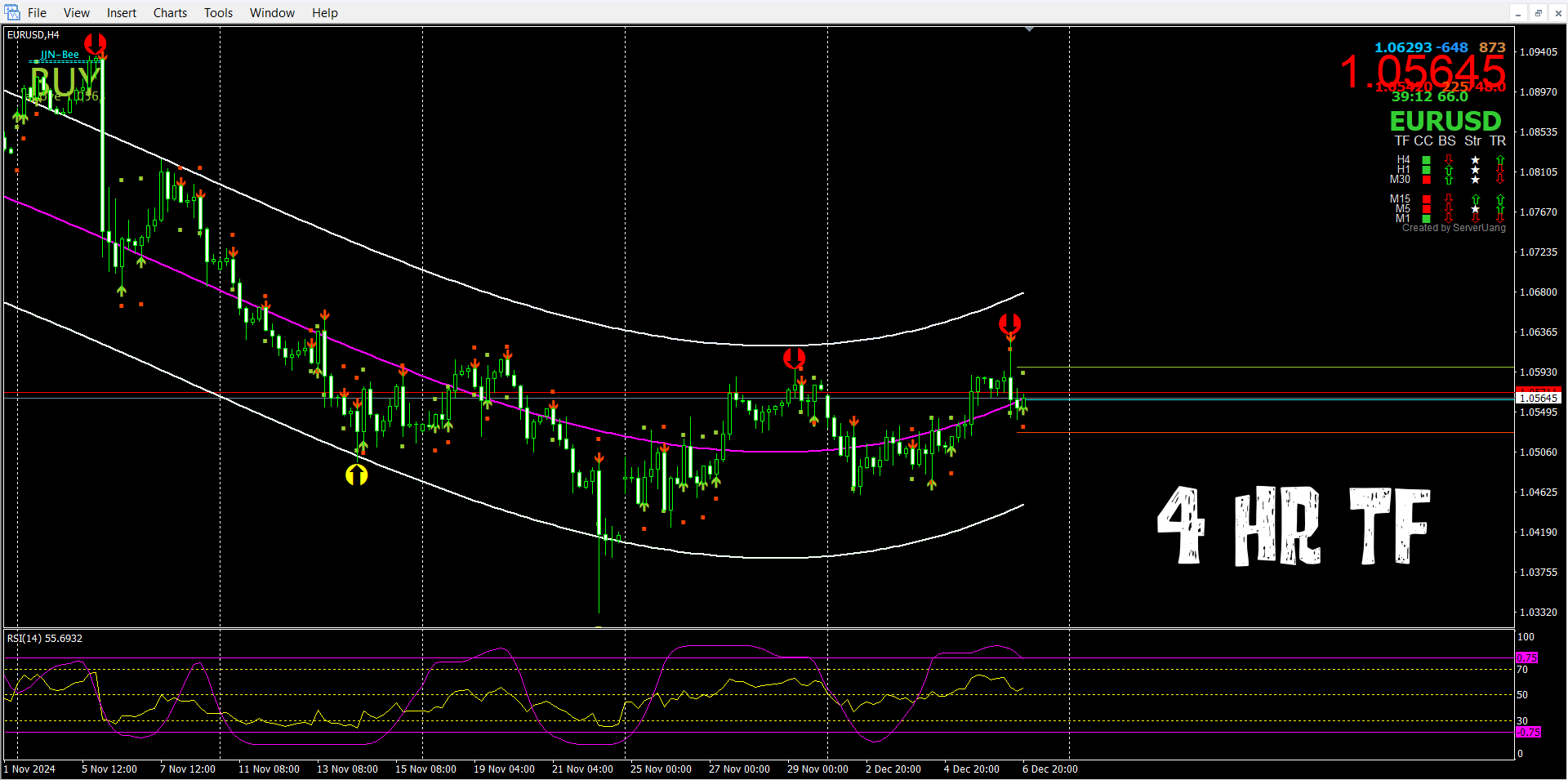
Task: Select the JJN-Bee cyan label
Action: pos(60,55)
